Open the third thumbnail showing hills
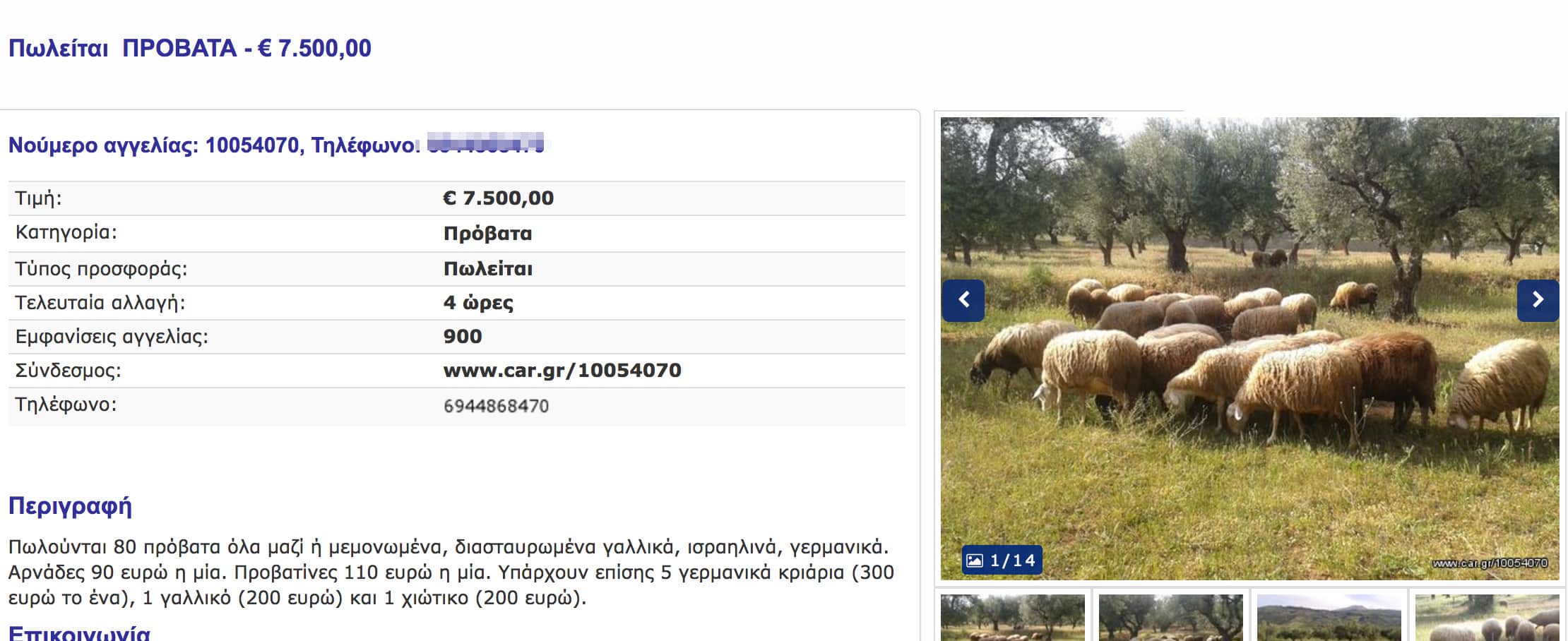The height and width of the screenshot is (641, 1568). click(1329, 618)
